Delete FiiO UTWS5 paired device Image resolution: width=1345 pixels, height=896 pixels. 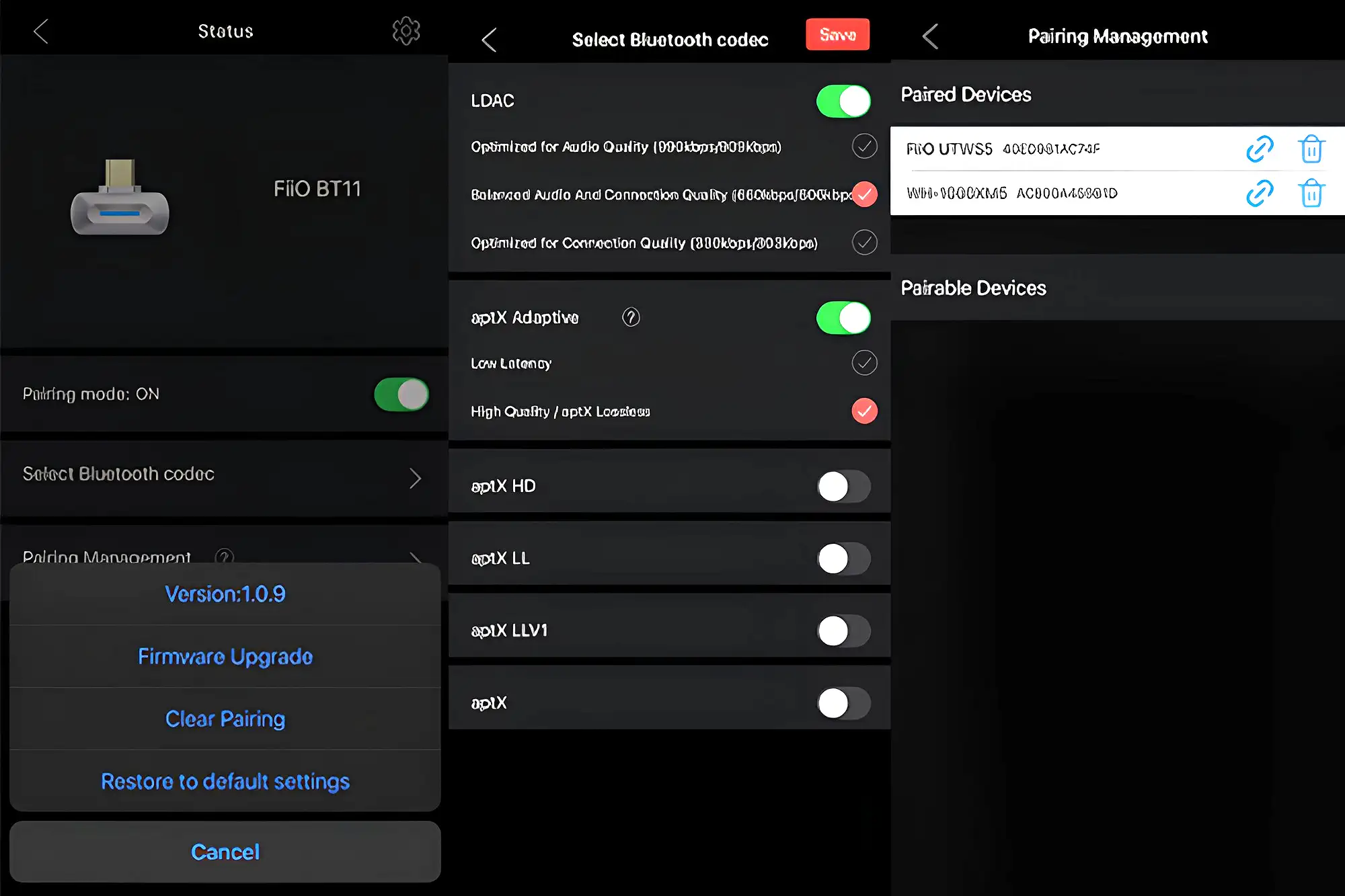pyautogui.click(x=1311, y=149)
